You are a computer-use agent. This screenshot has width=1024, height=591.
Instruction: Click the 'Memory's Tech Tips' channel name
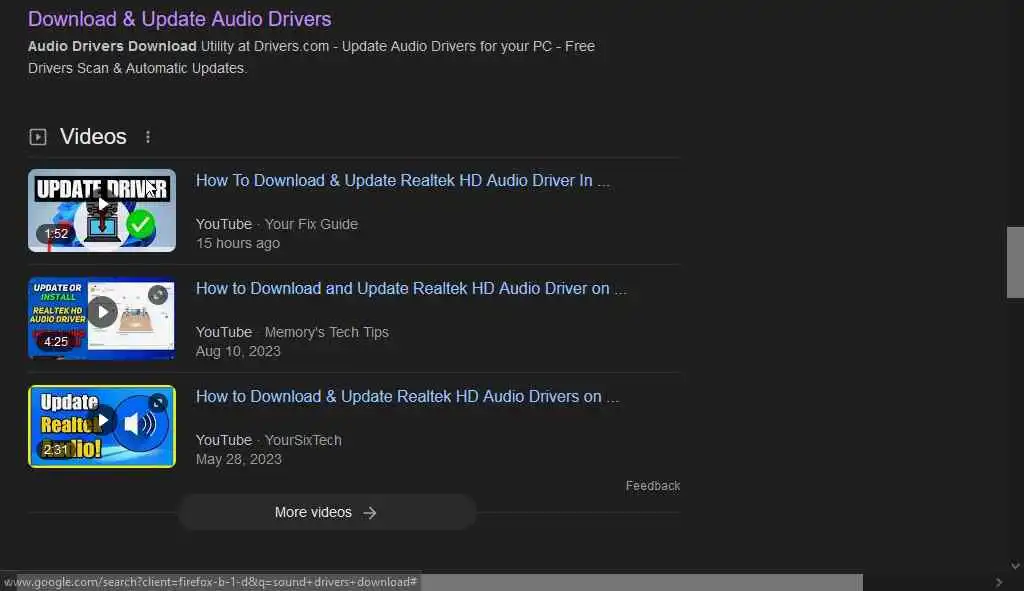[327, 332]
